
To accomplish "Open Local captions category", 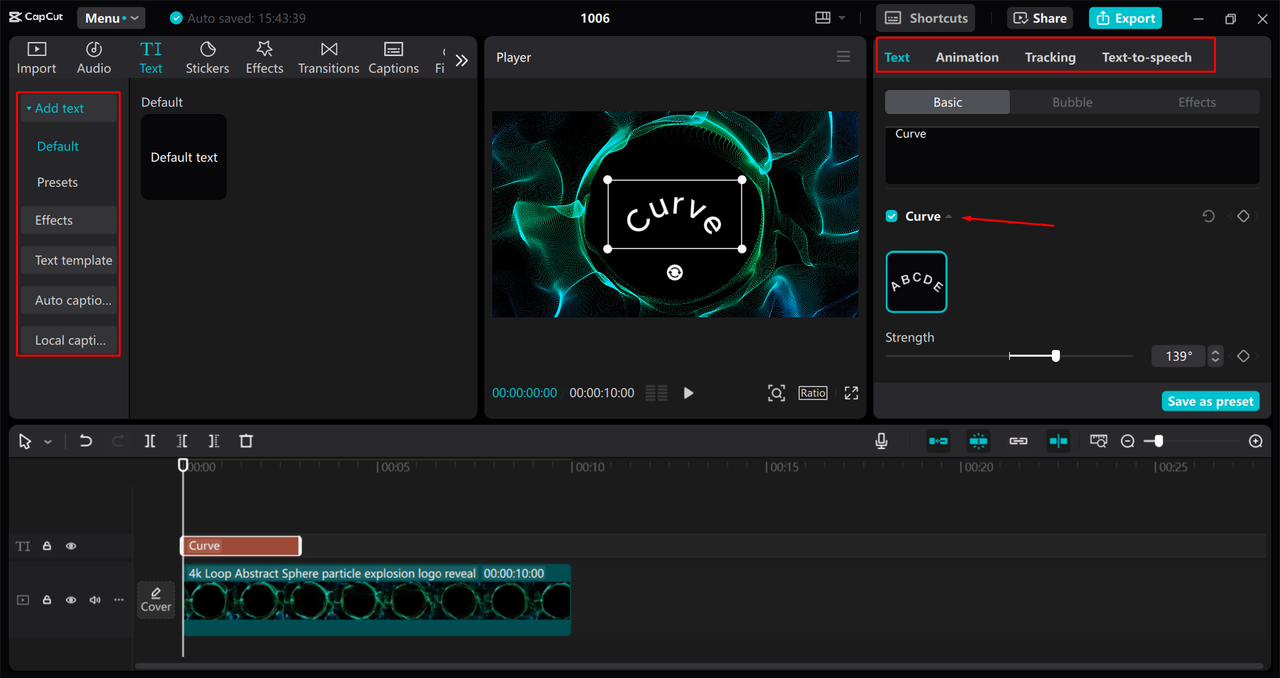I will click(x=68, y=340).
